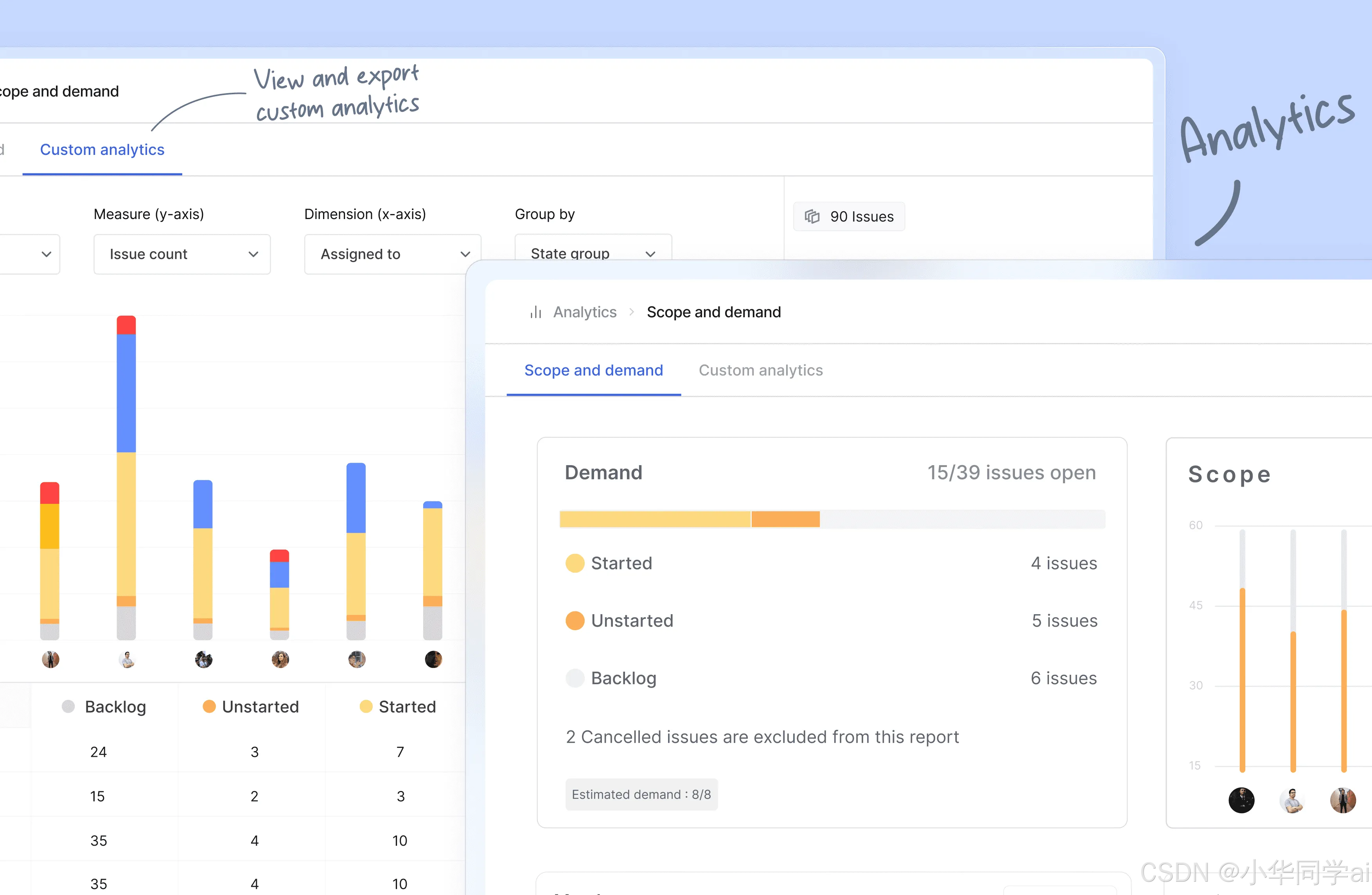Switch to the Scope and demand tab
1372x895 pixels.
593,370
